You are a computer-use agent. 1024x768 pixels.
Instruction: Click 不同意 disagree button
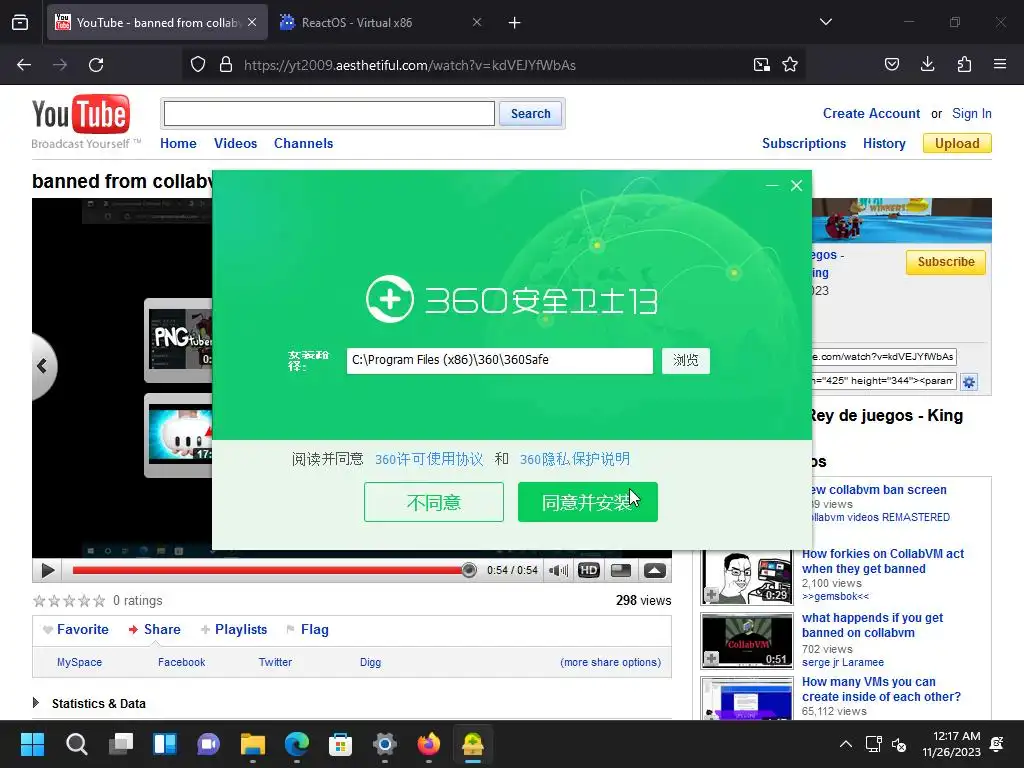434,502
